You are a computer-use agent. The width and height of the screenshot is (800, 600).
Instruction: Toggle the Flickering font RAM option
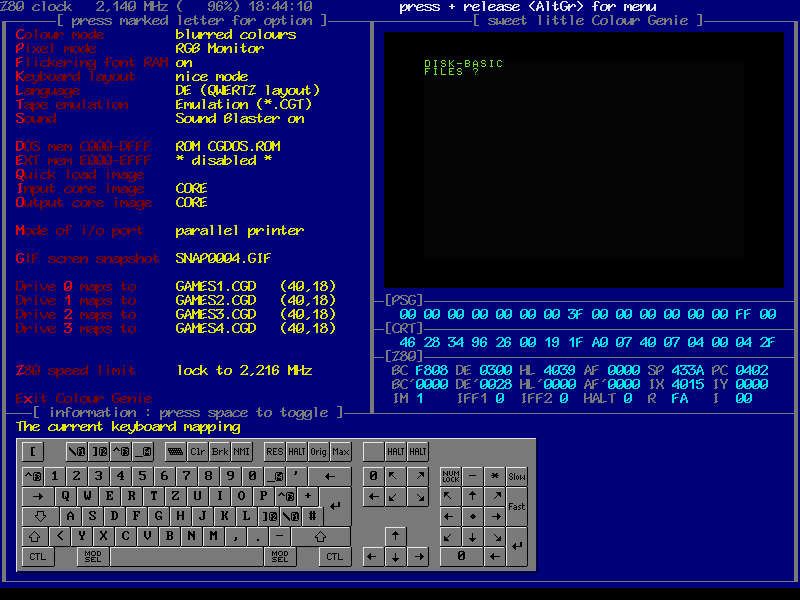pyautogui.click(x=91, y=63)
